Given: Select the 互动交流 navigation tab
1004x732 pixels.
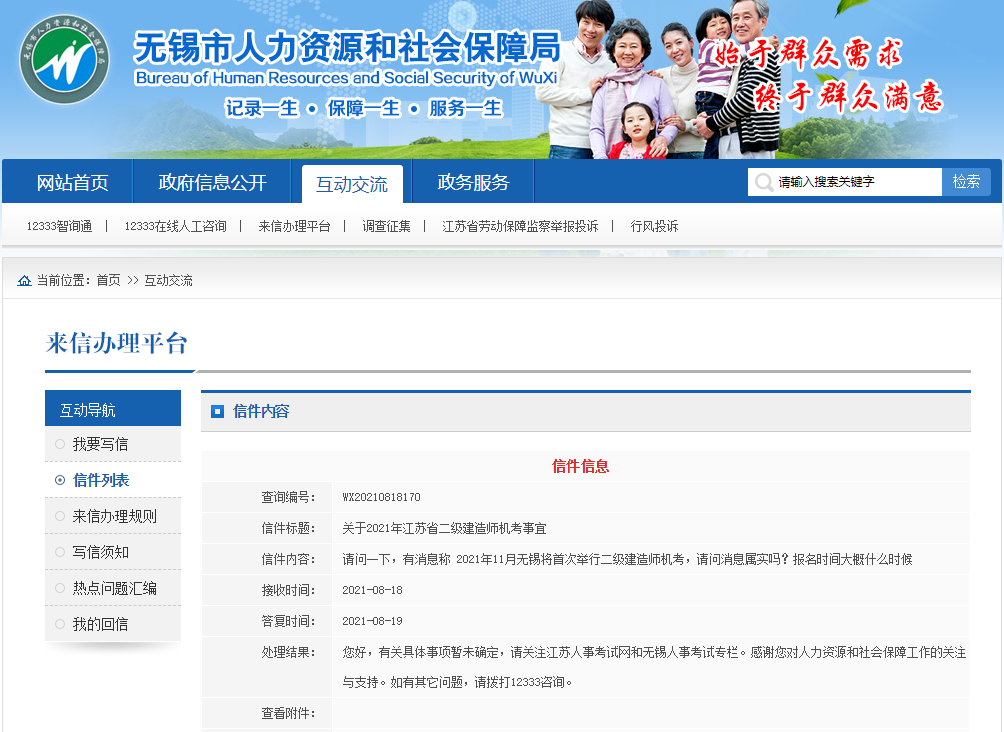Looking at the screenshot, I should [352, 182].
